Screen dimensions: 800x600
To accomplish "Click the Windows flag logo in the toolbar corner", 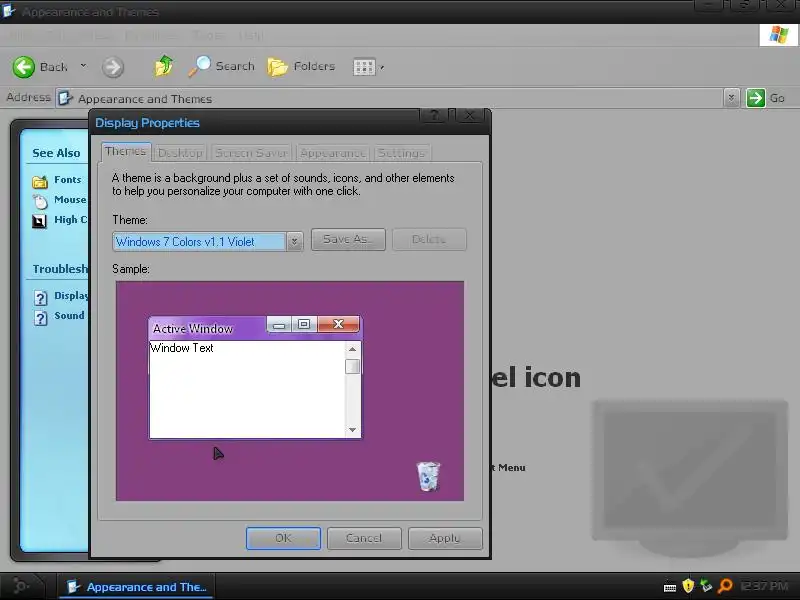I will (778, 35).
